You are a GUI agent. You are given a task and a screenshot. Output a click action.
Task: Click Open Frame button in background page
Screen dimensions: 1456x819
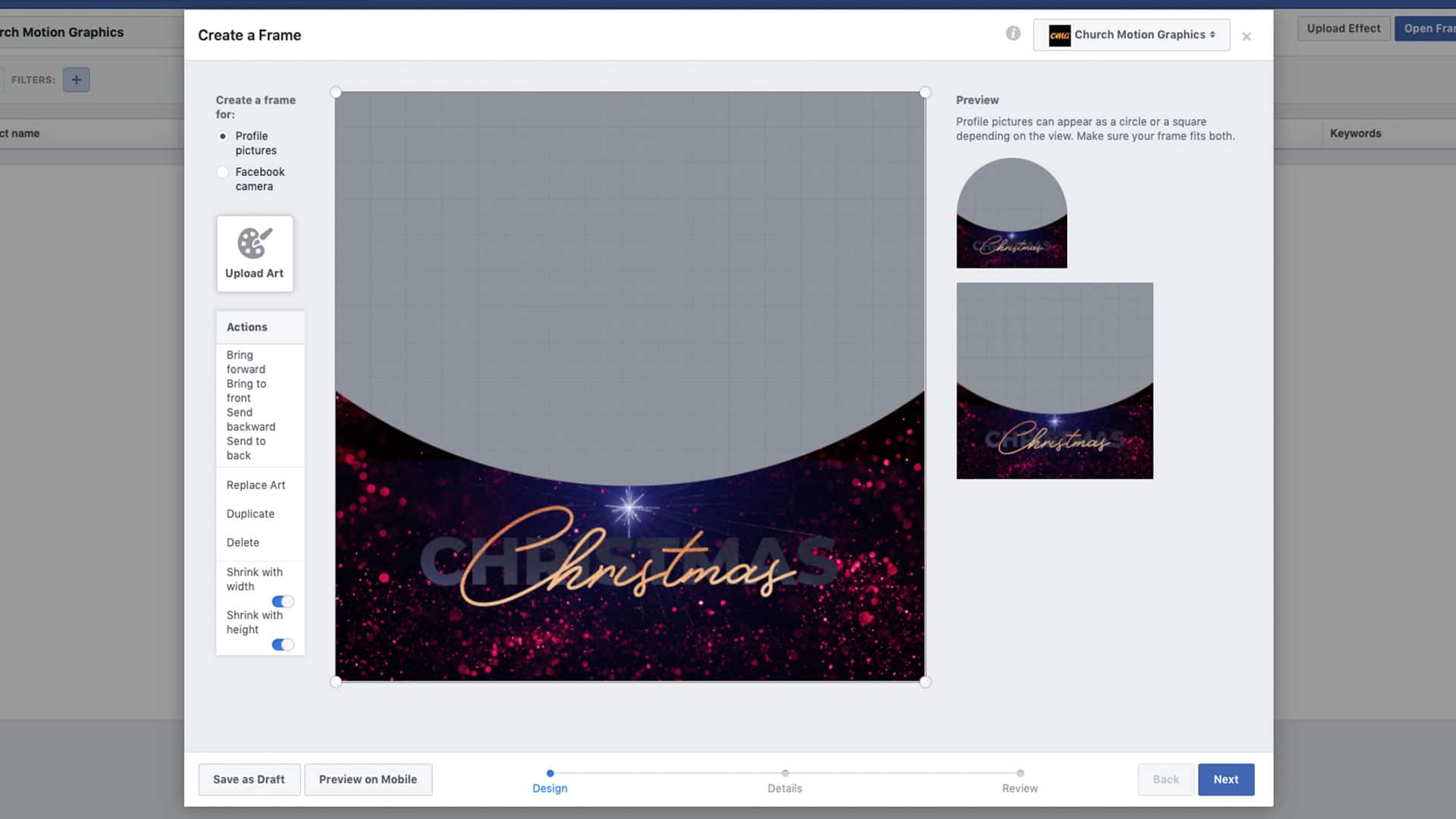tap(1426, 28)
